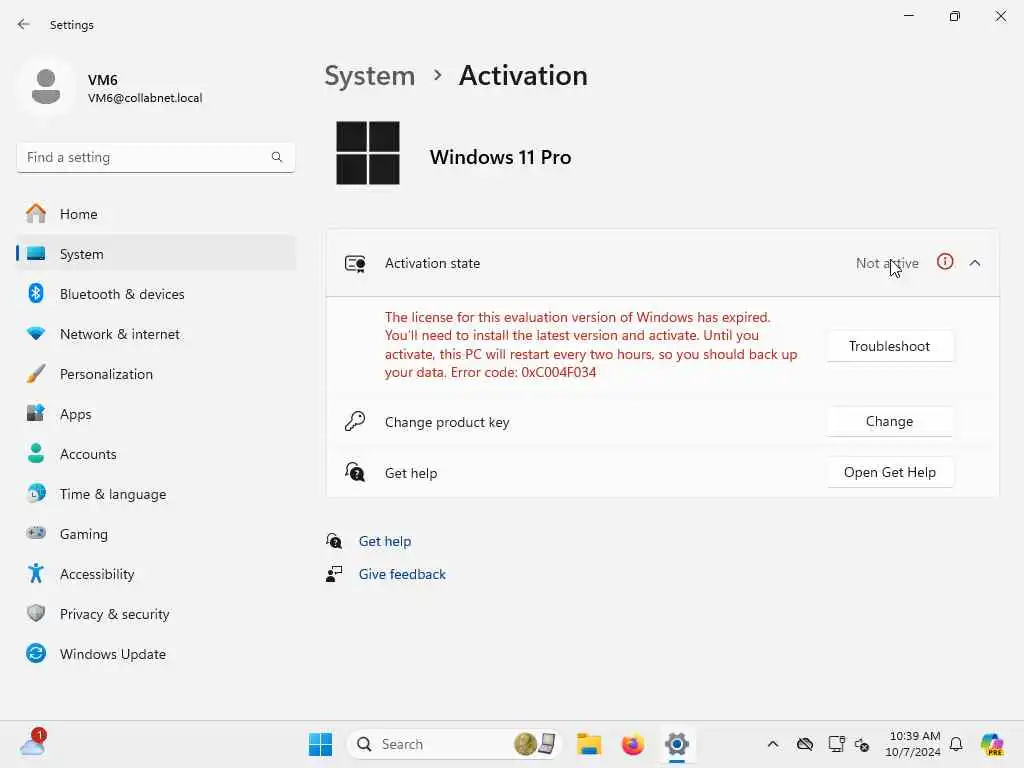Open clock showing 10:39 AM 10/7/2024

913,744
